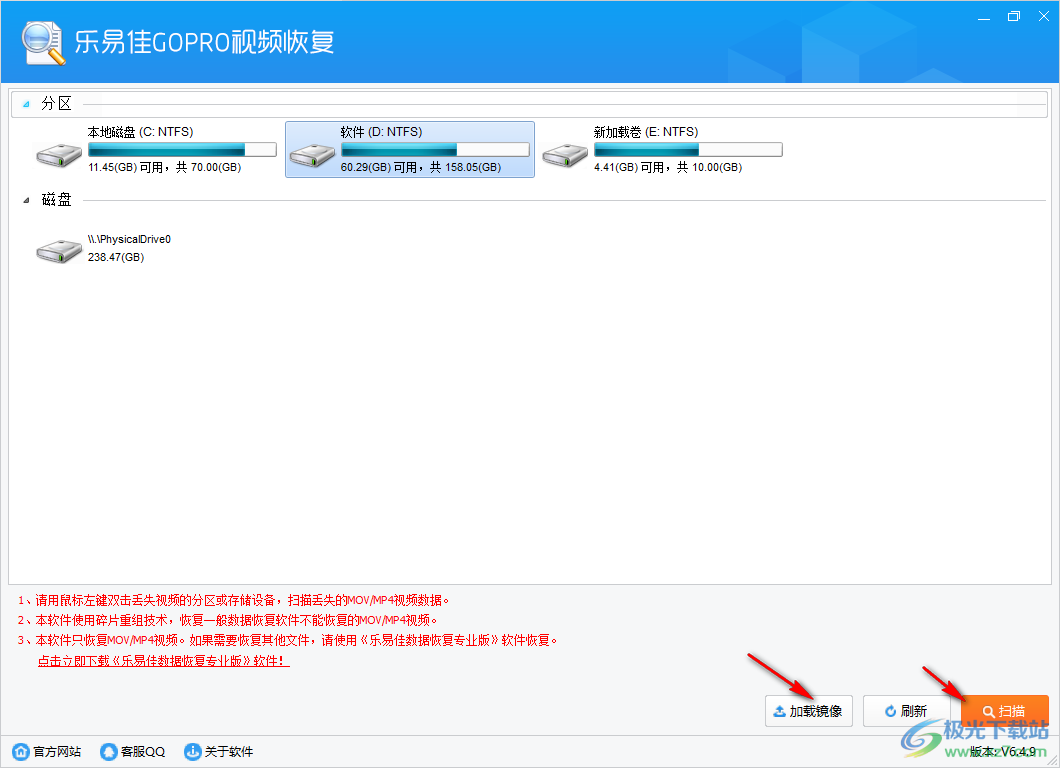The width and height of the screenshot is (1060, 768).
Task: Select 软件 (D: NTFS) label
Action: 381,132
